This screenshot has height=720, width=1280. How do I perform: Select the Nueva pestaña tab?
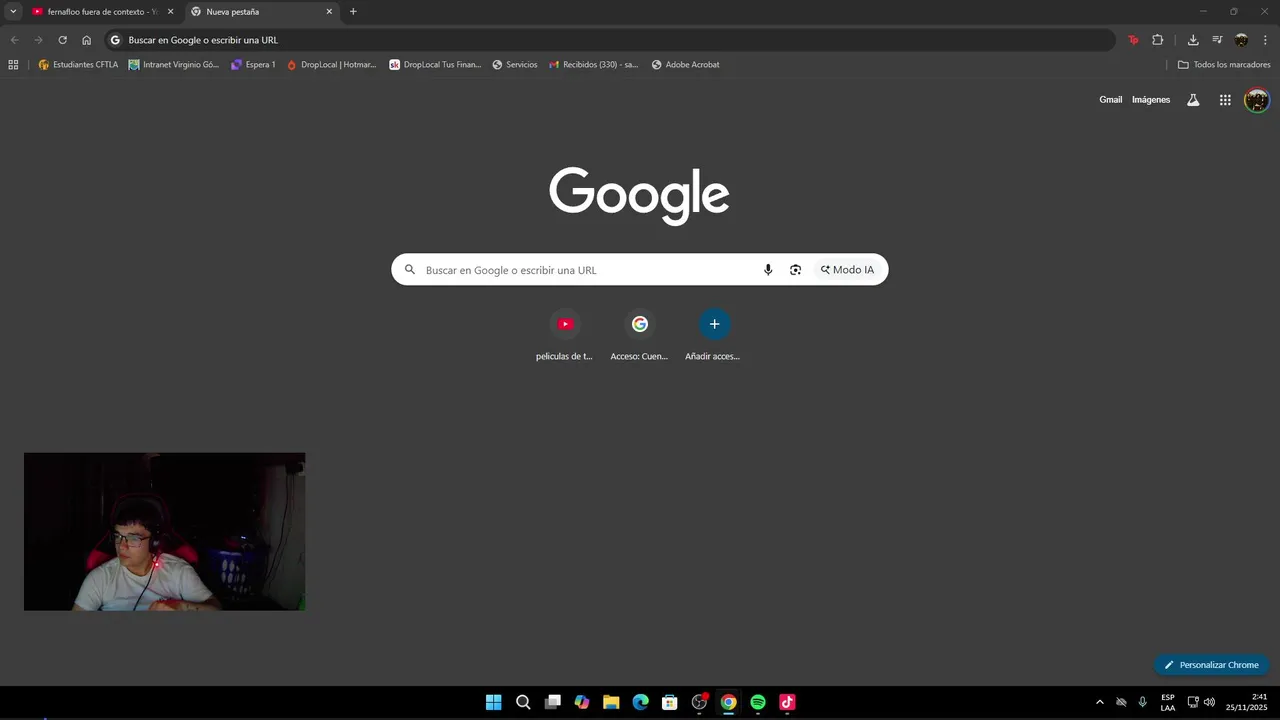click(x=261, y=12)
